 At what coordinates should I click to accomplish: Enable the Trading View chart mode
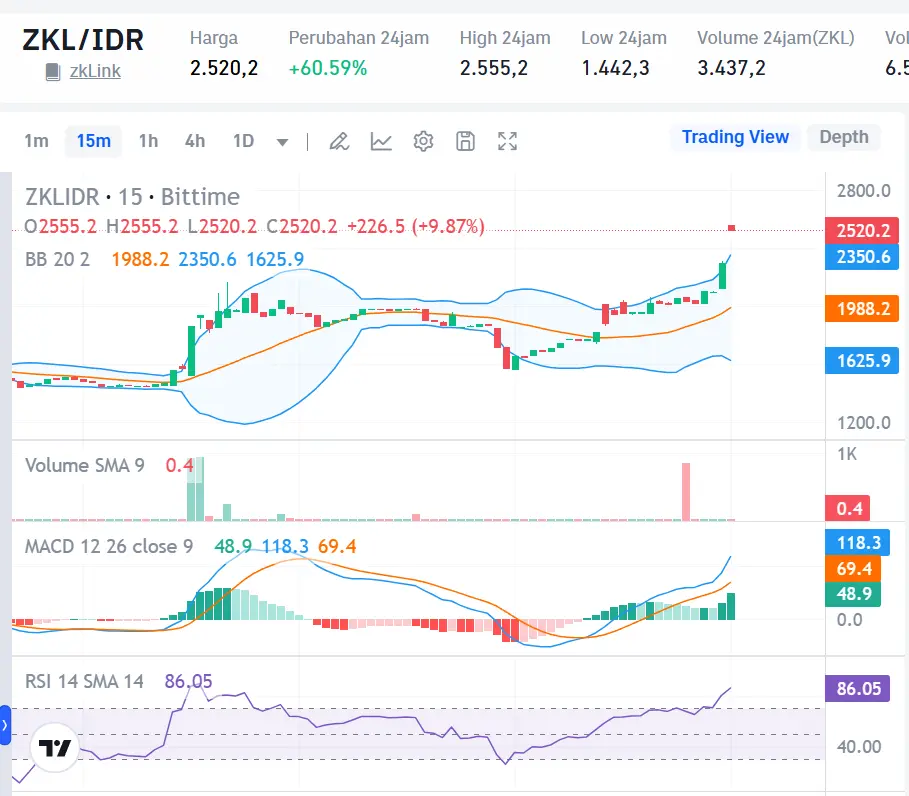pos(735,137)
